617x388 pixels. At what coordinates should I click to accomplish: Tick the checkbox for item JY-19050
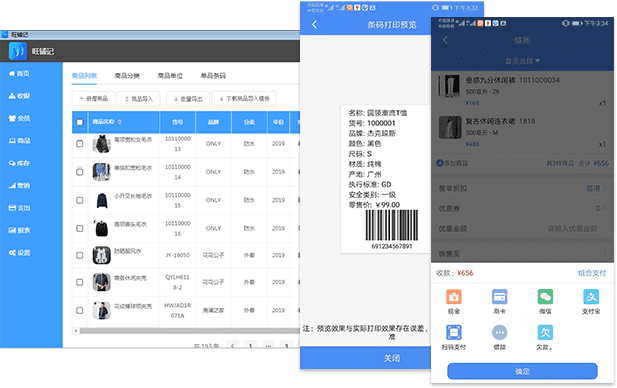79,255
